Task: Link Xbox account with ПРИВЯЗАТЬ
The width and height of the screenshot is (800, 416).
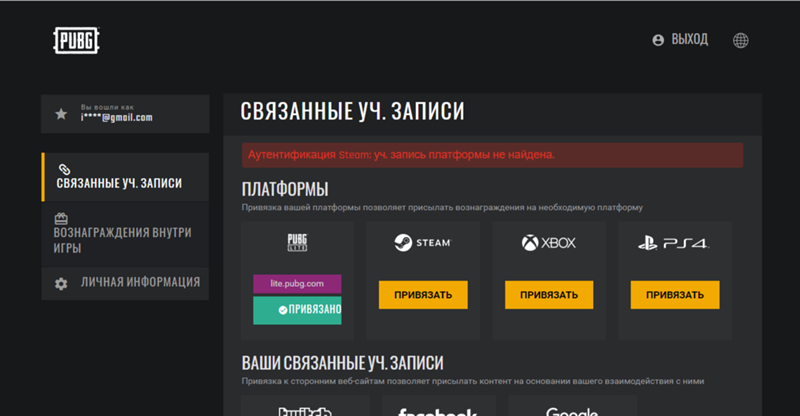Action: point(549,295)
